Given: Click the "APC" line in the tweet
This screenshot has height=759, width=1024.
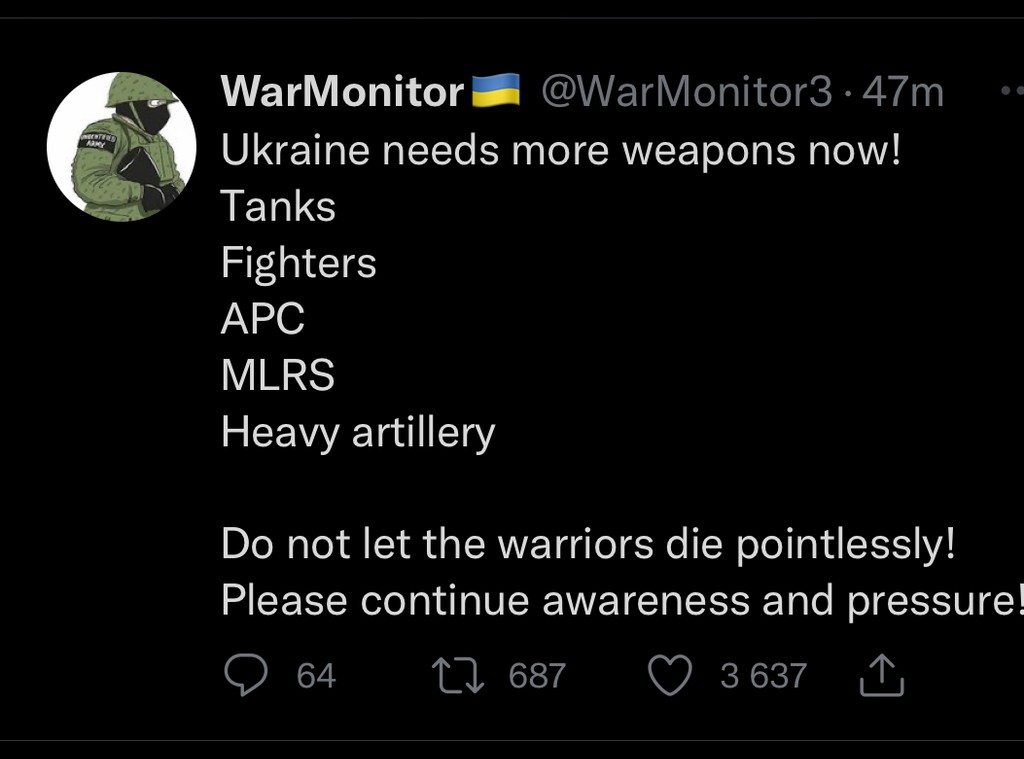Looking at the screenshot, I should pyautogui.click(x=262, y=320).
